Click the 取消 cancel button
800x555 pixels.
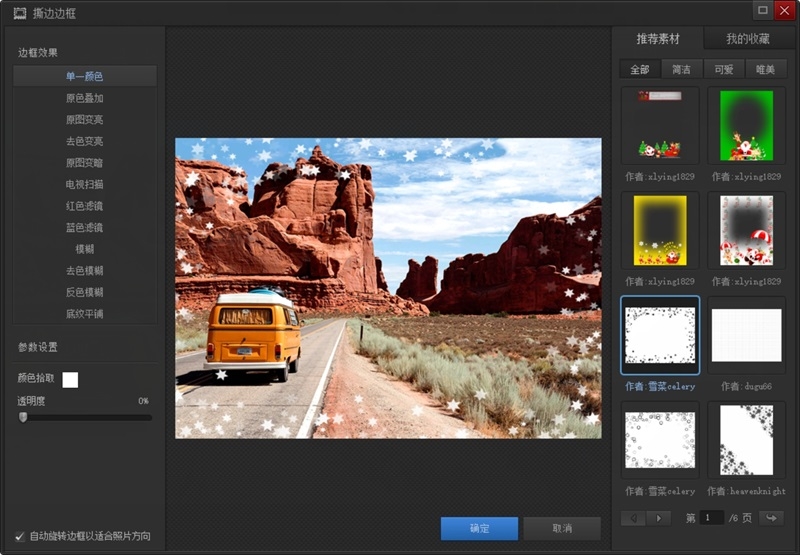562,528
